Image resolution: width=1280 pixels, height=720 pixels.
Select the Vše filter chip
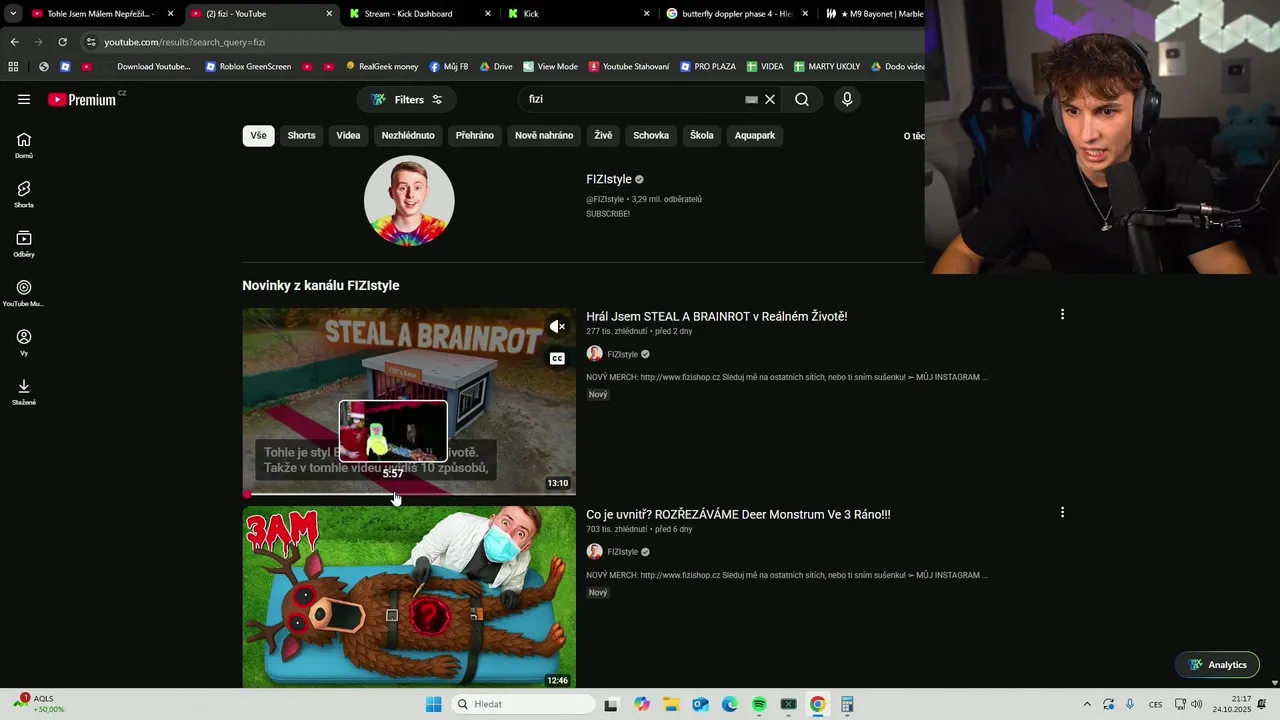pos(259,135)
